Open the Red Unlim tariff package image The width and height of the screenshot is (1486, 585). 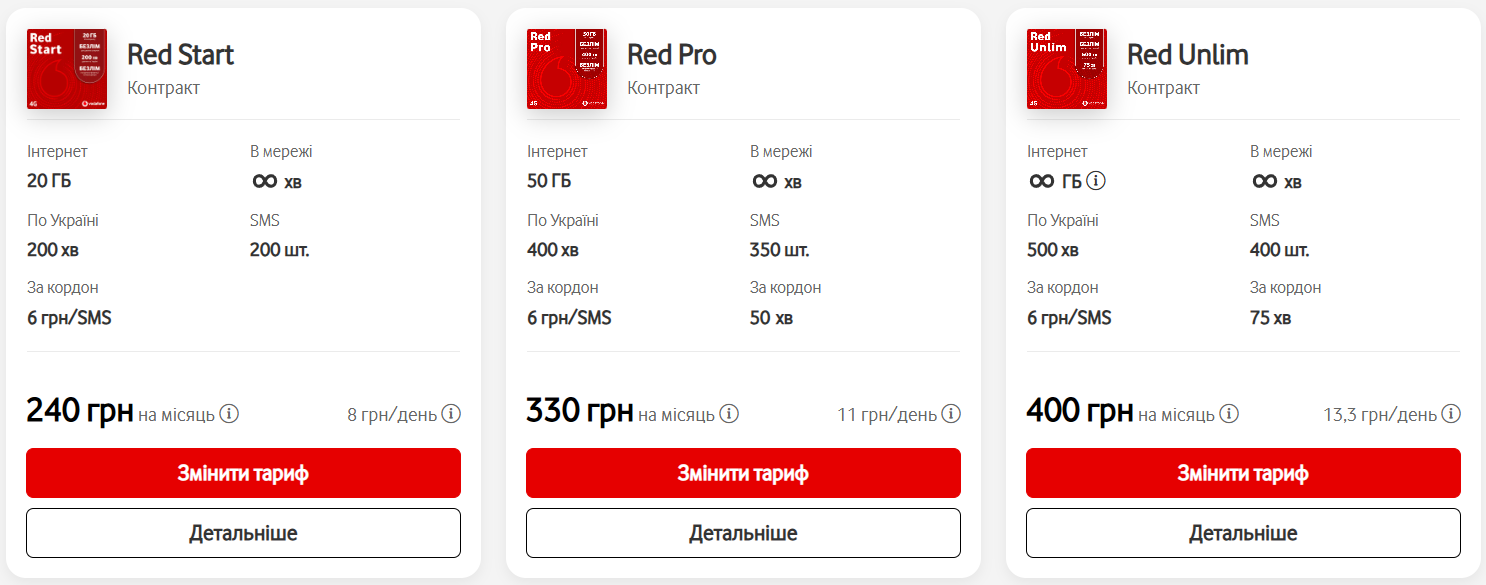pos(1067,69)
